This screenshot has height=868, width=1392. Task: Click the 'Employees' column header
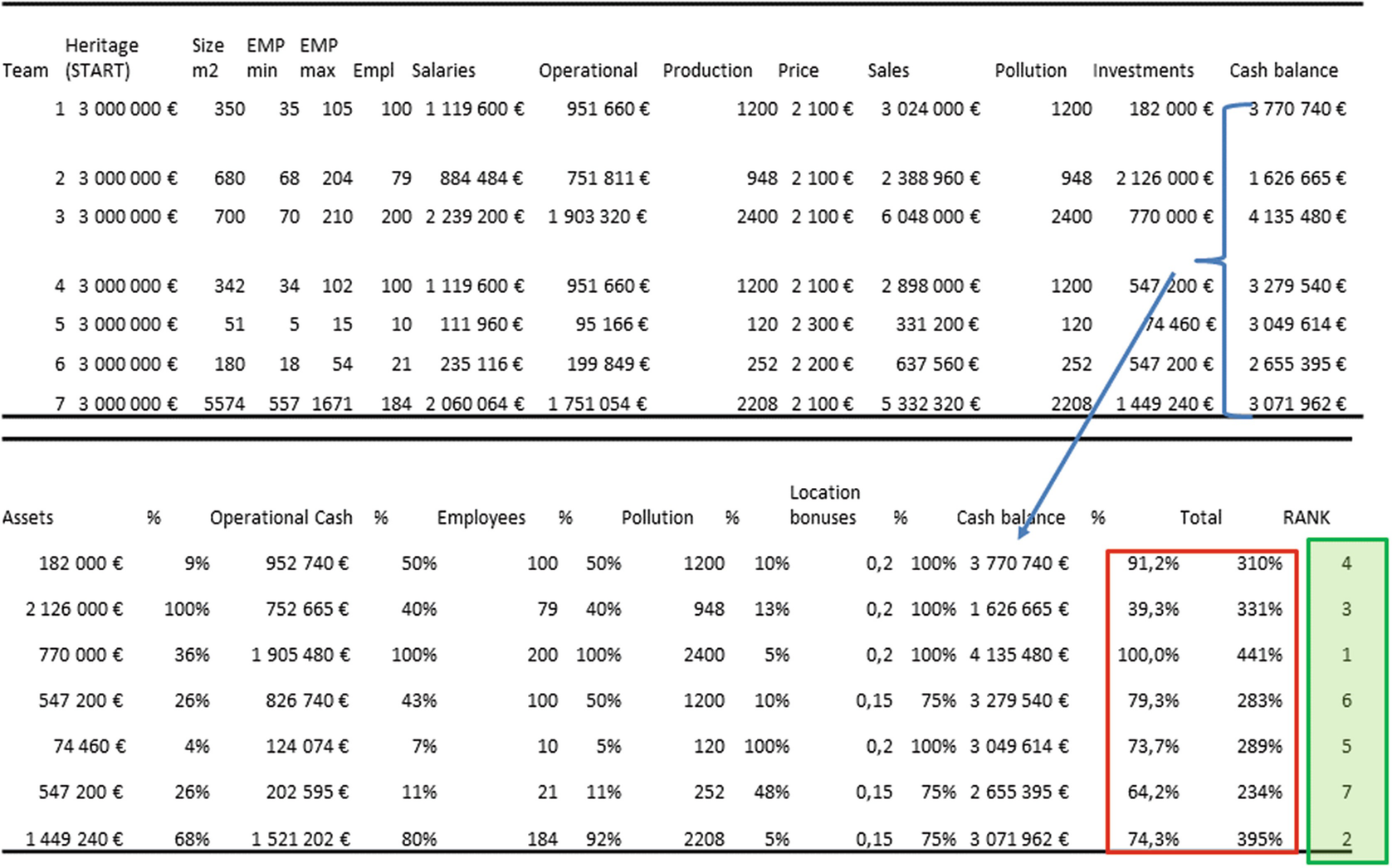pyautogui.click(x=481, y=518)
